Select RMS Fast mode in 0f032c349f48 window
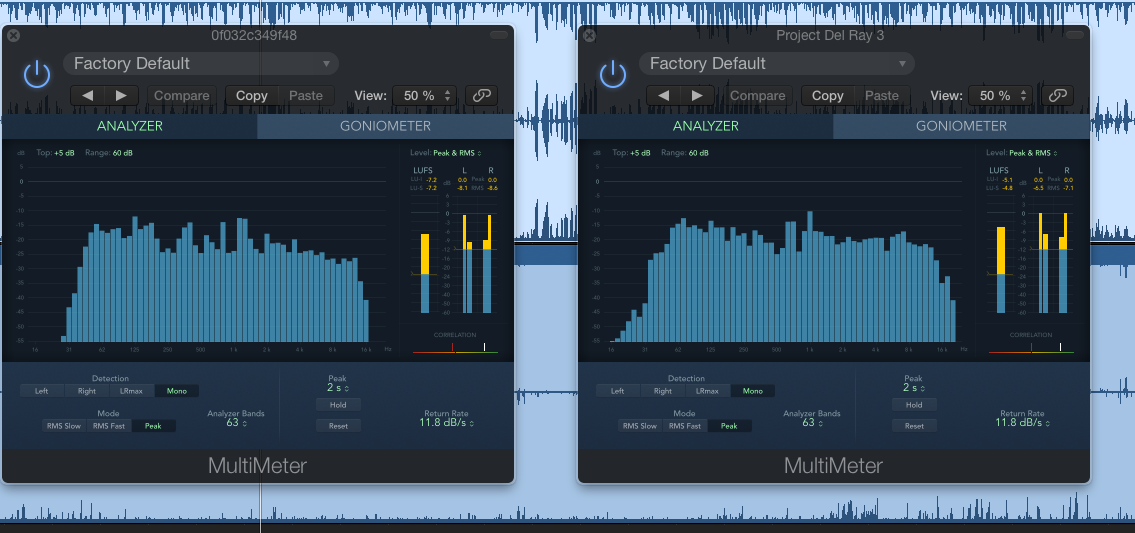The height and width of the screenshot is (533, 1135). tap(109, 426)
